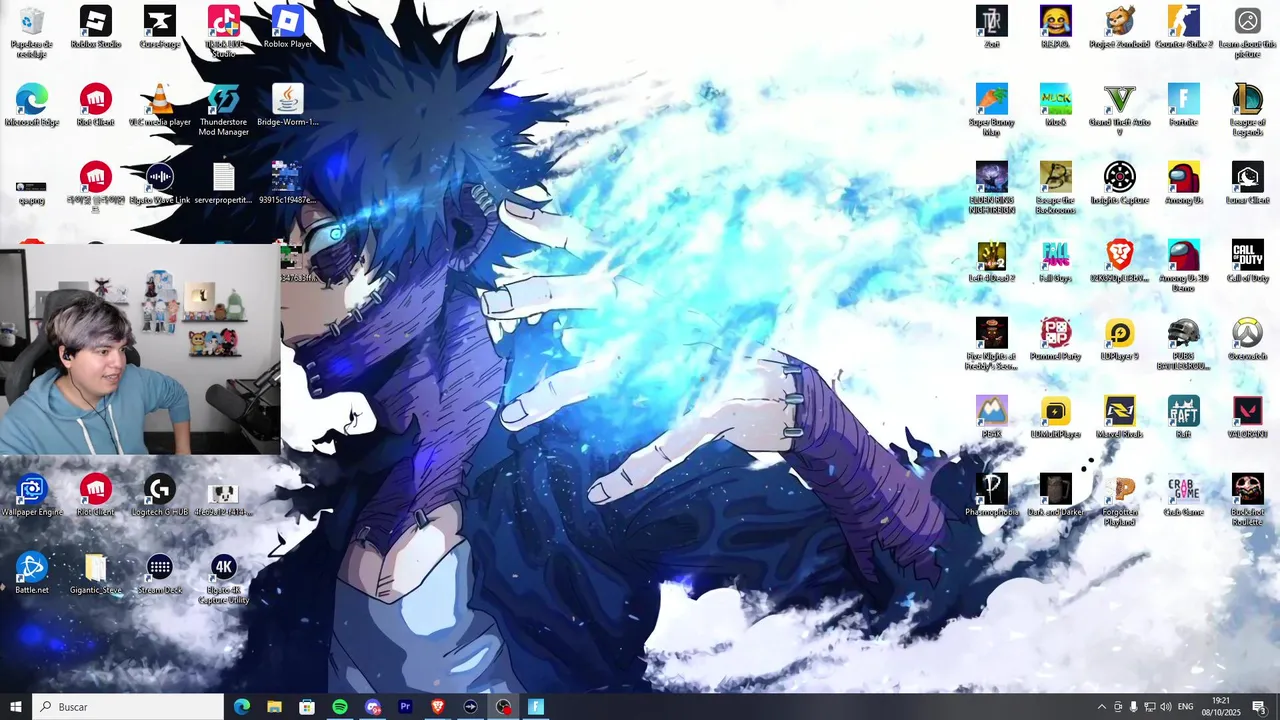
Task: Launch the Among Us shortcut
Action: pyautogui.click(x=1184, y=183)
